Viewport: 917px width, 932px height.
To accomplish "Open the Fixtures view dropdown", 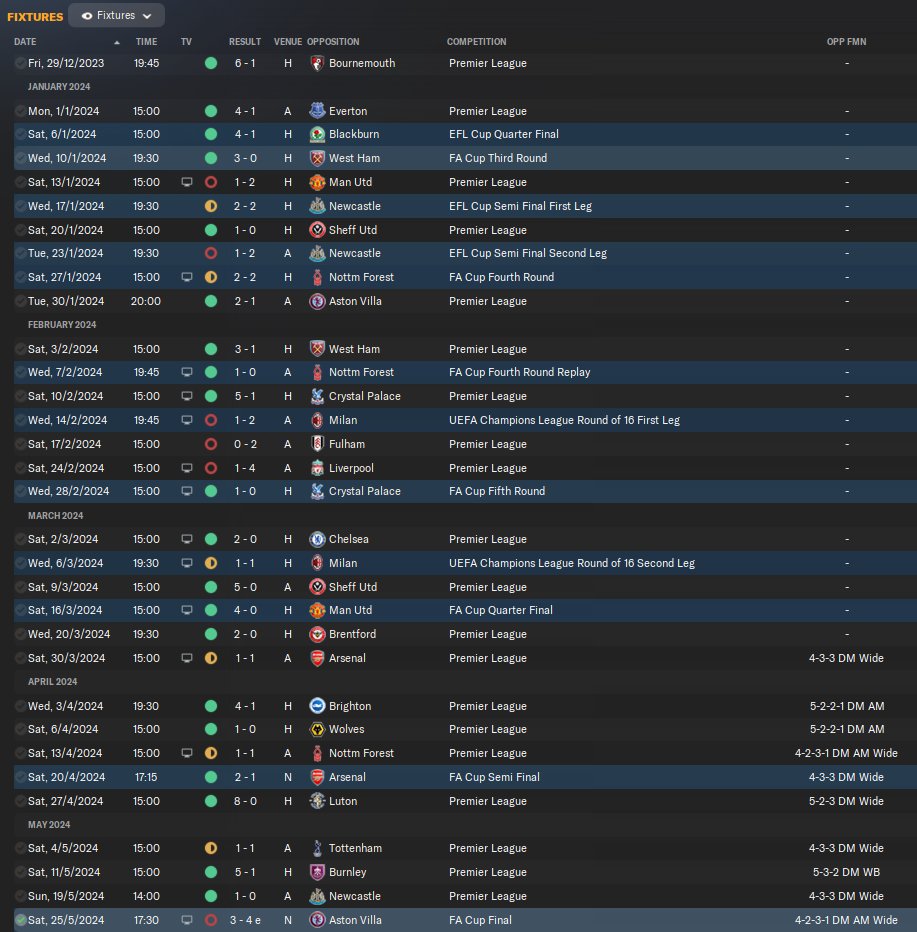I will [x=116, y=15].
